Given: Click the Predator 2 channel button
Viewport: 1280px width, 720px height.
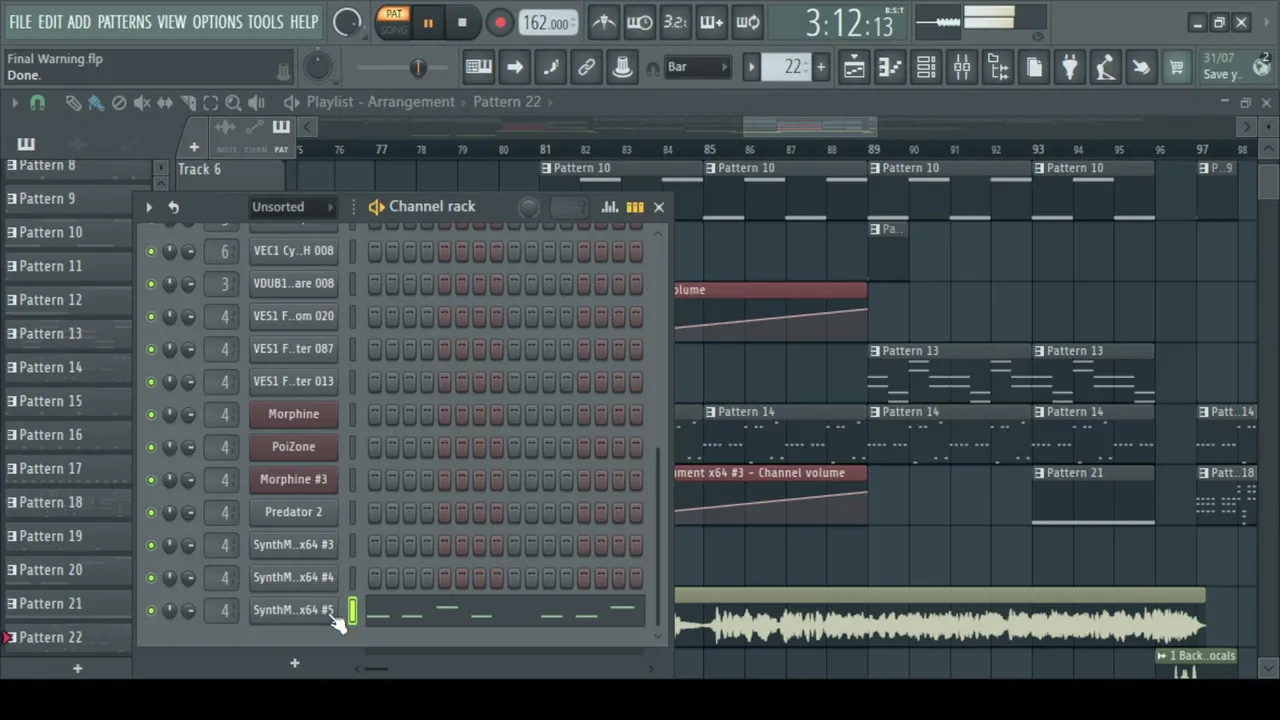Looking at the screenshot, I should (x=293, y=512).
